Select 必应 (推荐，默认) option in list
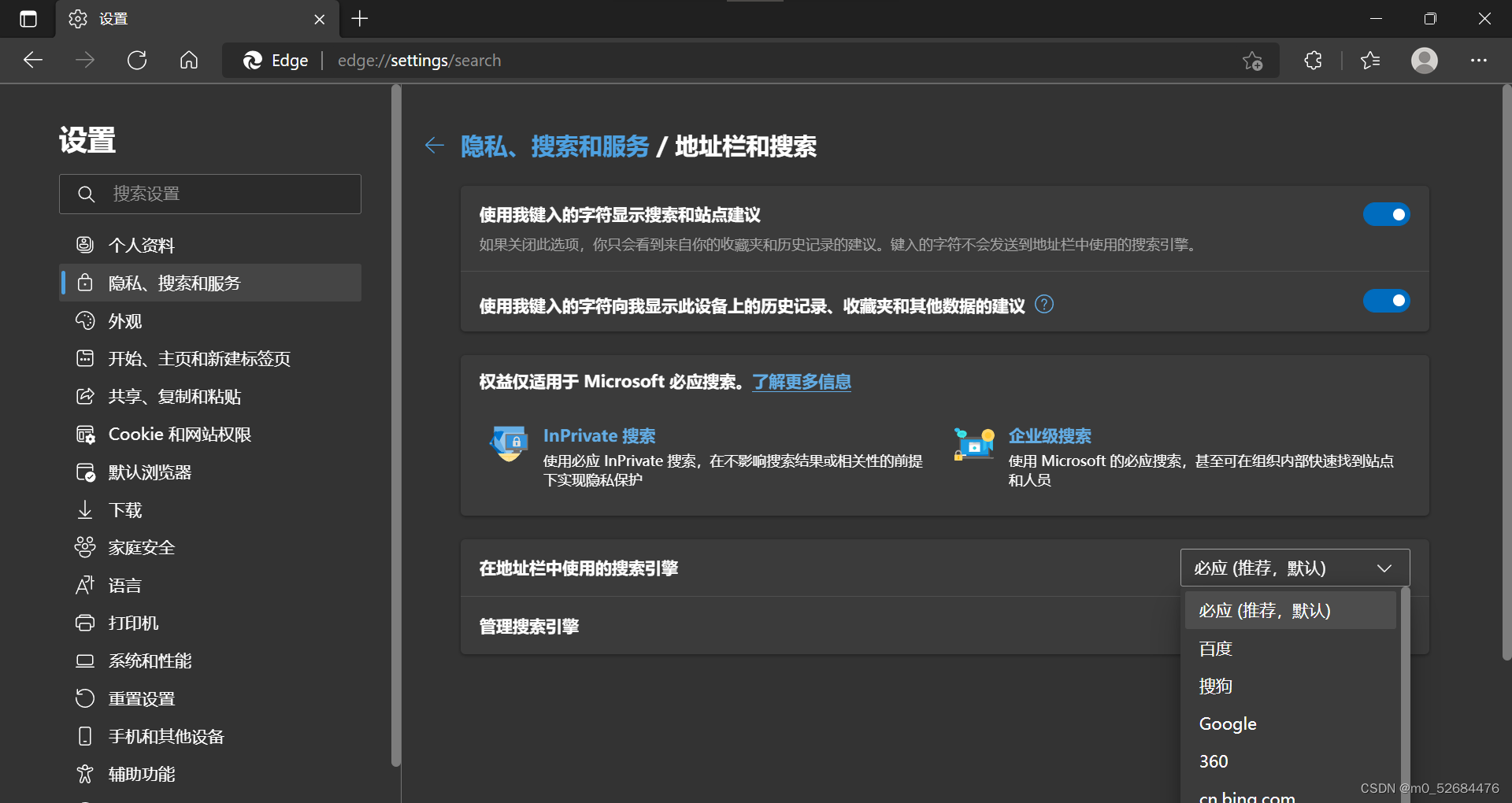The width and height of the screenshot is (1512, 803). (x=1290, y=611)
